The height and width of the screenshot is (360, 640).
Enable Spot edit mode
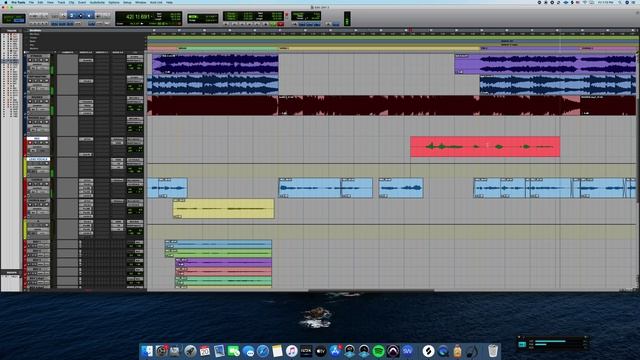pos(19,17)
